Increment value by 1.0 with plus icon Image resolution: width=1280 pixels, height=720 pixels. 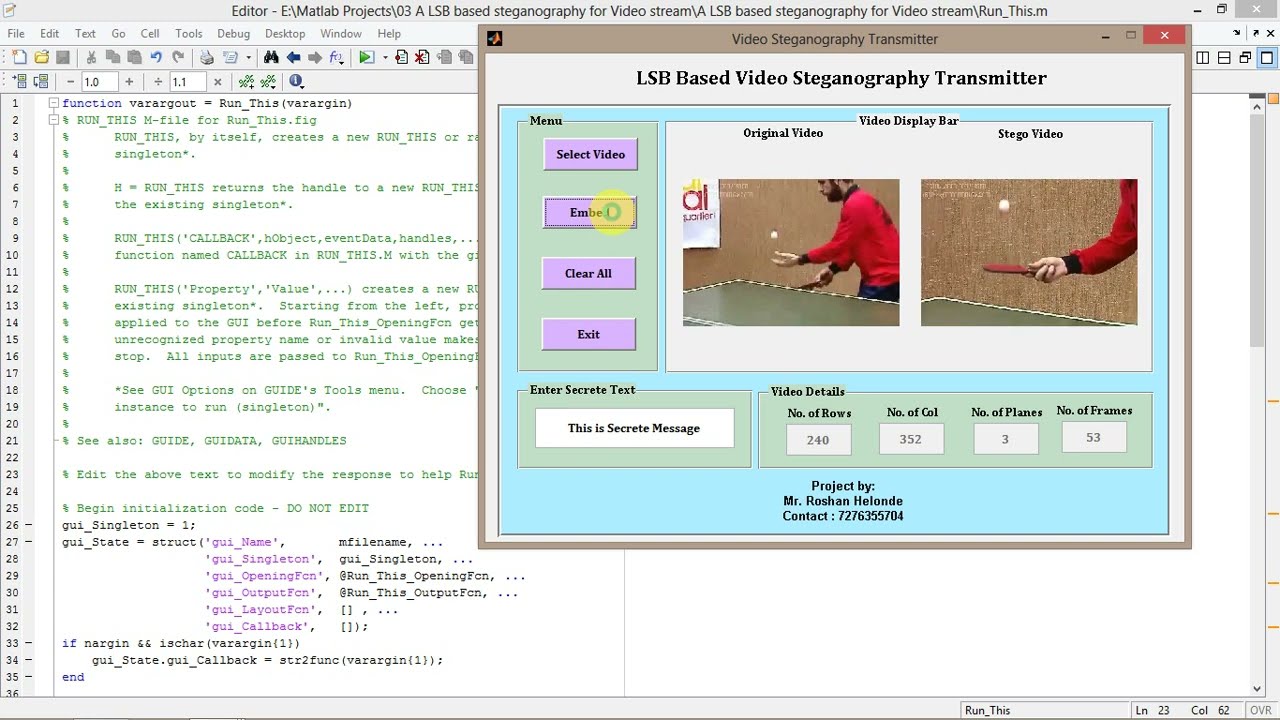tap(129, 81)
